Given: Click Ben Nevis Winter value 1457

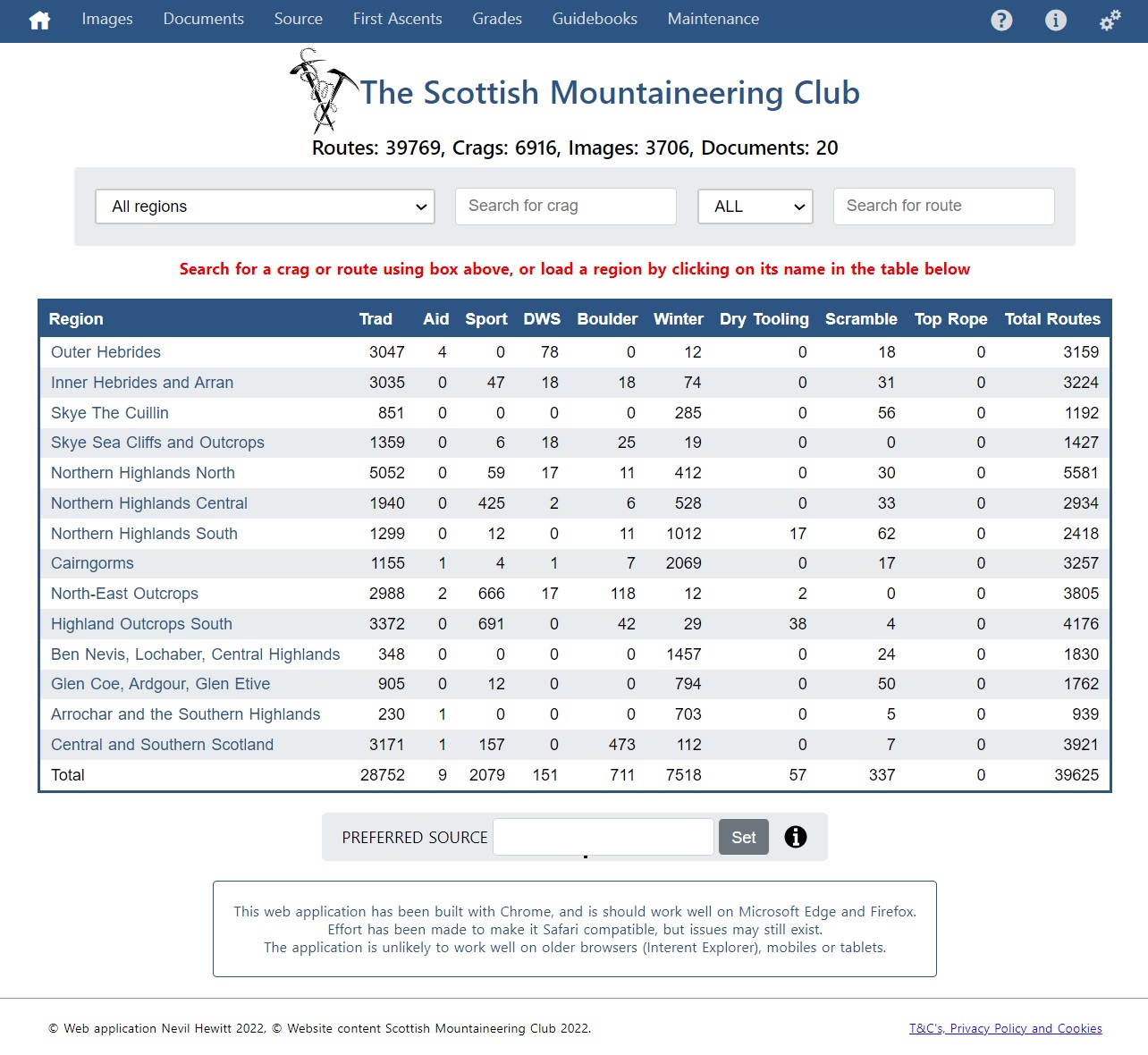Looking at the screenshot, I should pyautogui.click(x=684, y=654).
